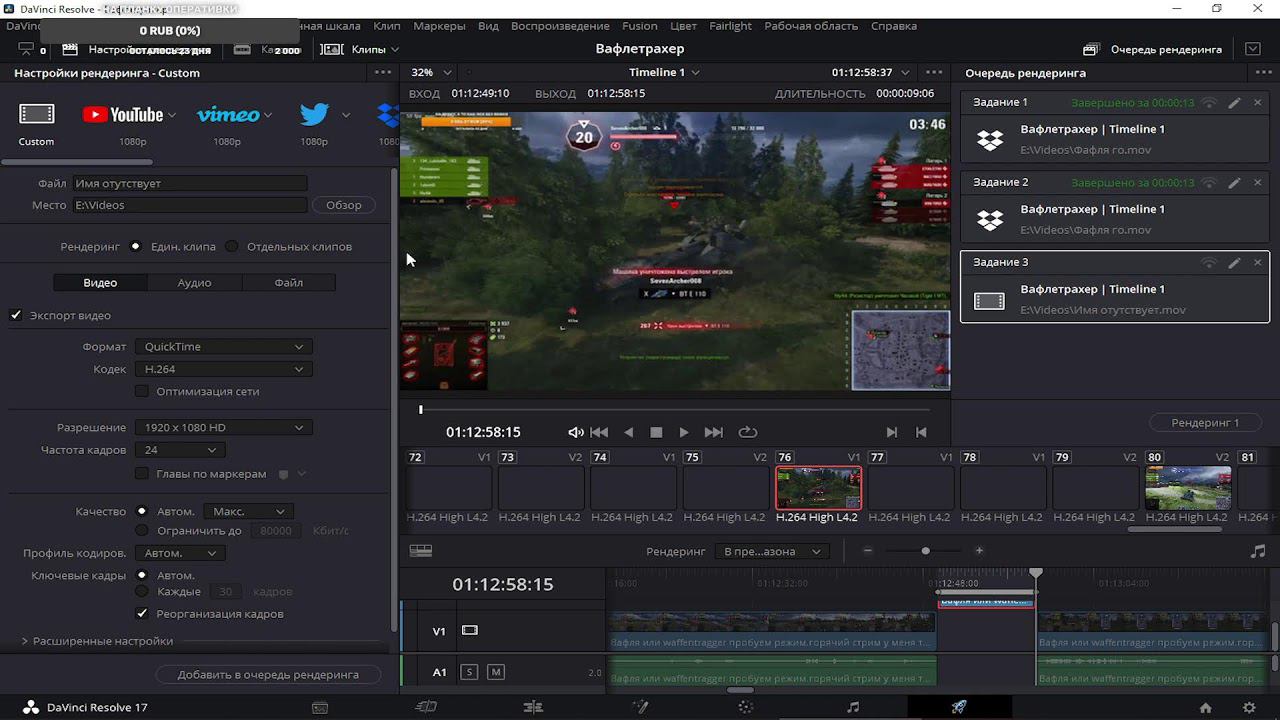The width and height of the screenshot is (1280, 720).
Task: Select Ограничить до quality option
Action: (x=142, y=530)
